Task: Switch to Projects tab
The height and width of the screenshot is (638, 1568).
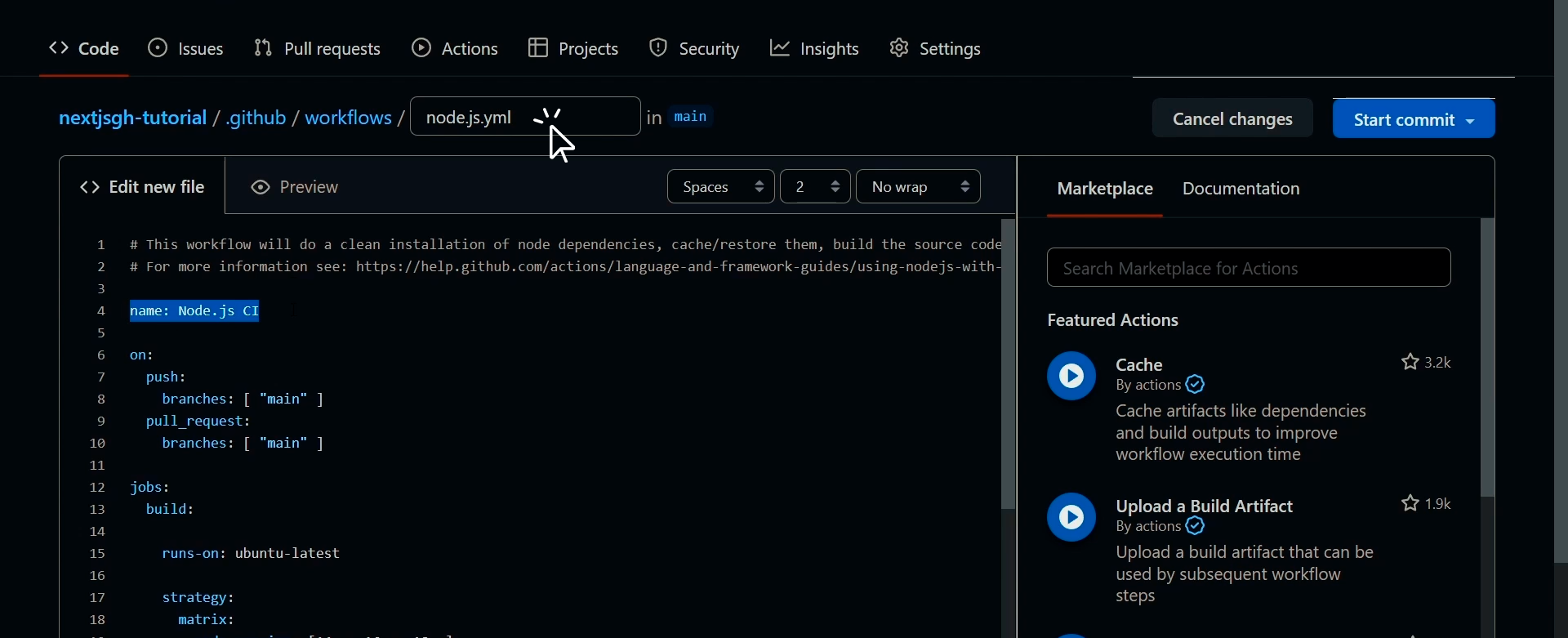Action: 573,49
